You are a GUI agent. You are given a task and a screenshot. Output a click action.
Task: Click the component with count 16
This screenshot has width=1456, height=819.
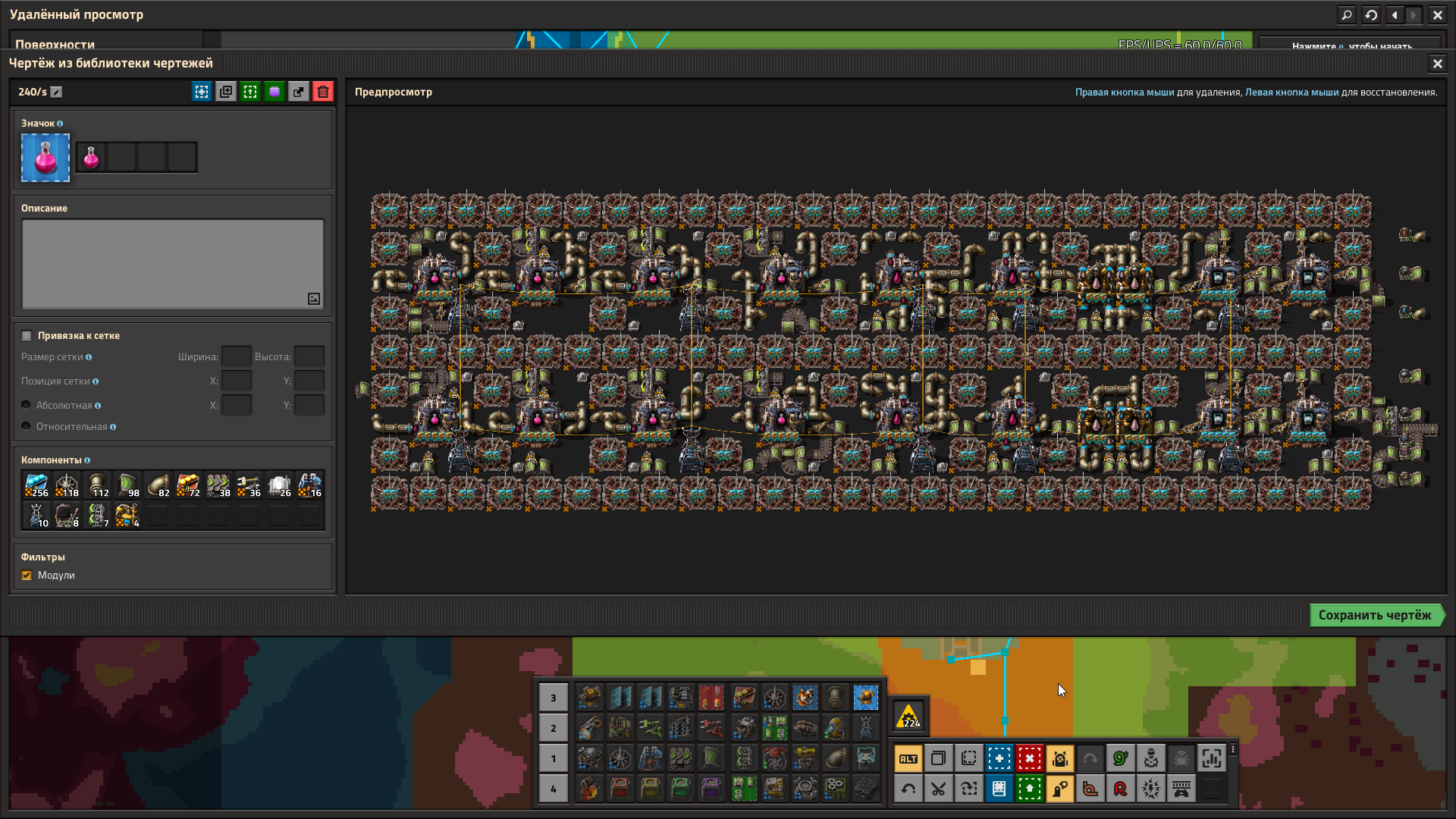point(309,485)
